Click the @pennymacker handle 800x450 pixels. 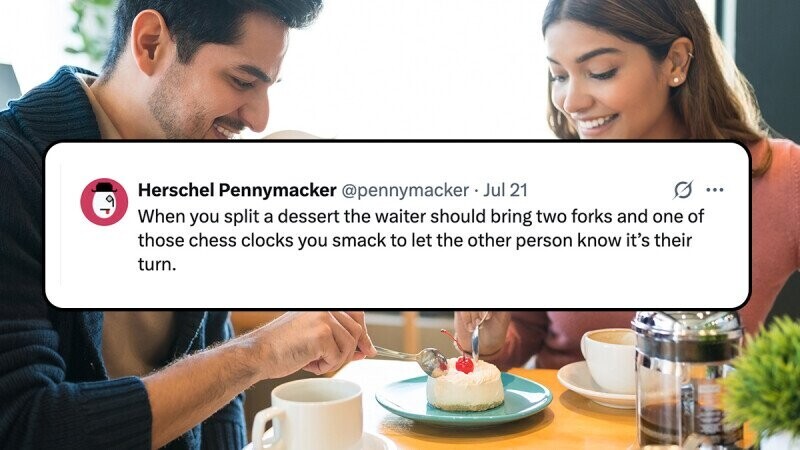(x=405, y=190)
